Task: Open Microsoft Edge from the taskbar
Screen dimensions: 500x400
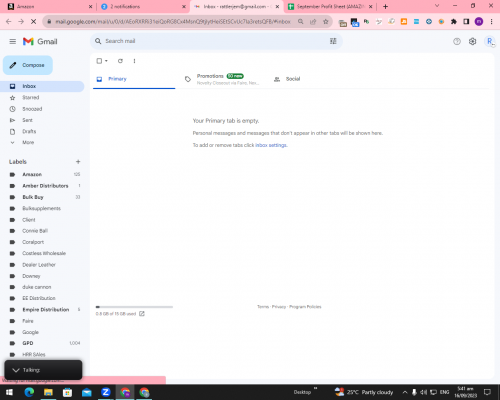Action: pyautogui.click(x=29, y=392)
